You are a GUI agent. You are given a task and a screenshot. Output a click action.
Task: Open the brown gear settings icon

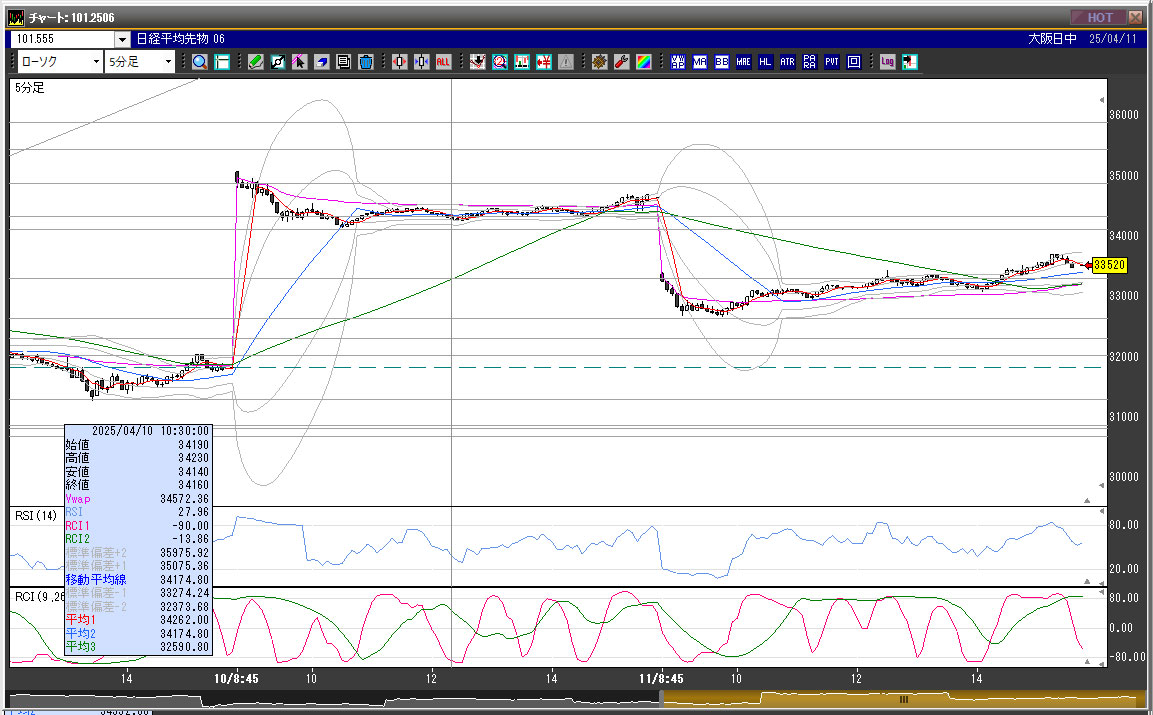tap(599, 62)
